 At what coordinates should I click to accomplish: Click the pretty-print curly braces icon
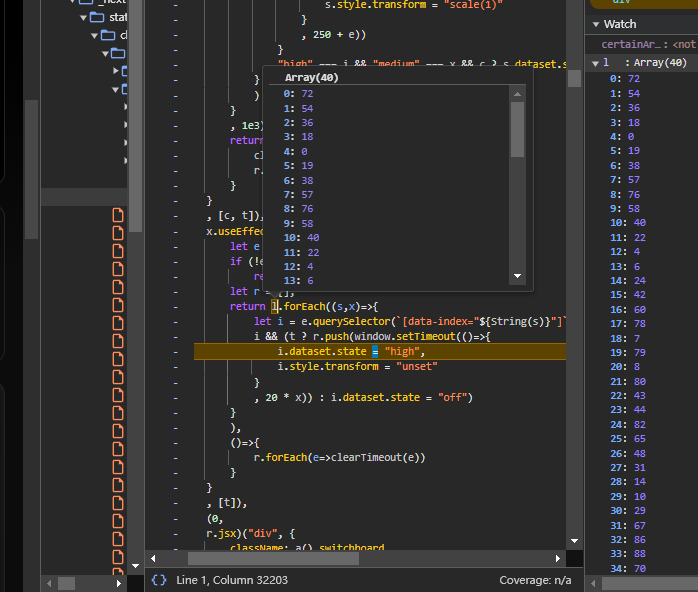click(159, 580)
